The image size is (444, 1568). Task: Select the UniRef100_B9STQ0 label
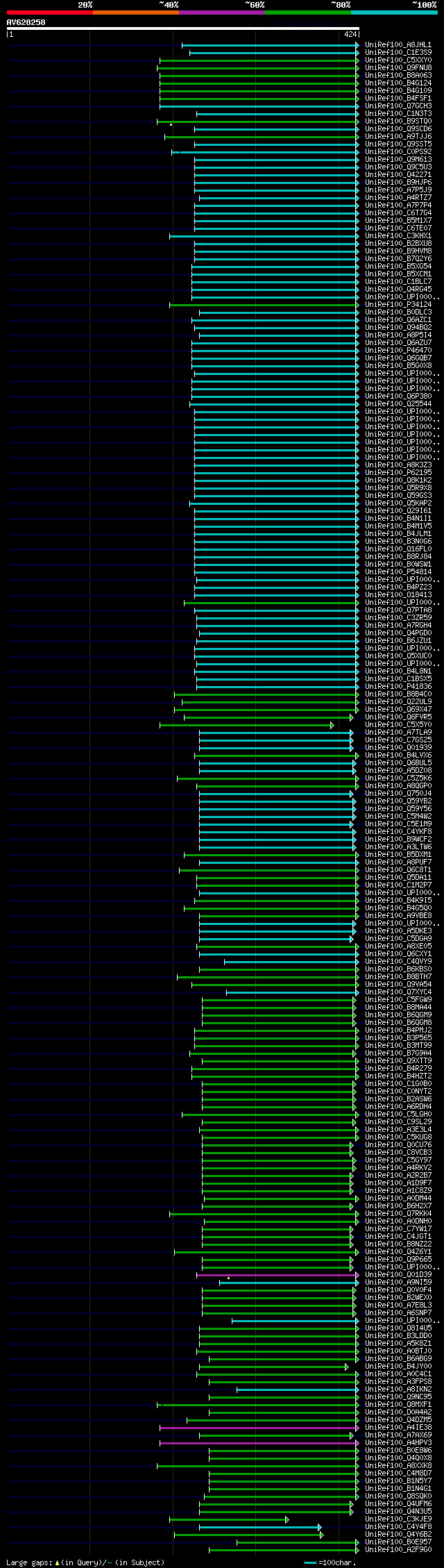click(398, 121)
